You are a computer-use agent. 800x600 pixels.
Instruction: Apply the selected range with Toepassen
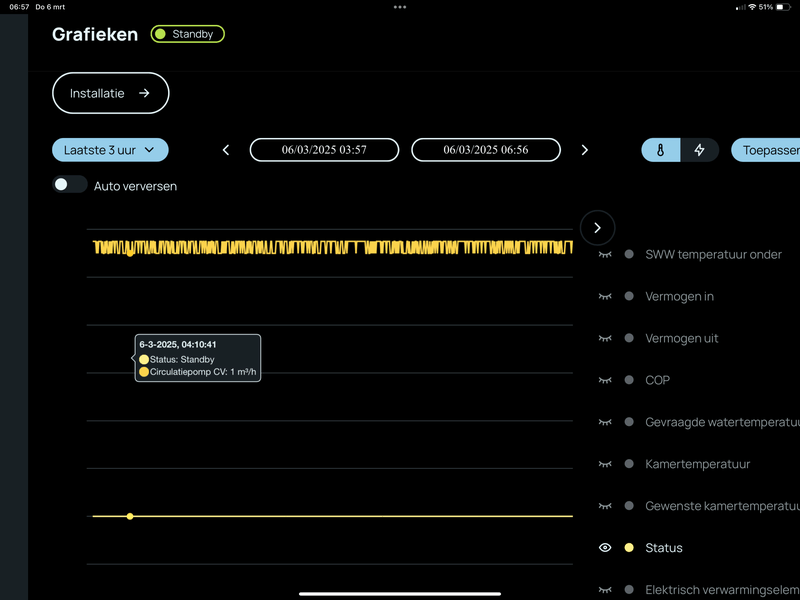[766, 150]
